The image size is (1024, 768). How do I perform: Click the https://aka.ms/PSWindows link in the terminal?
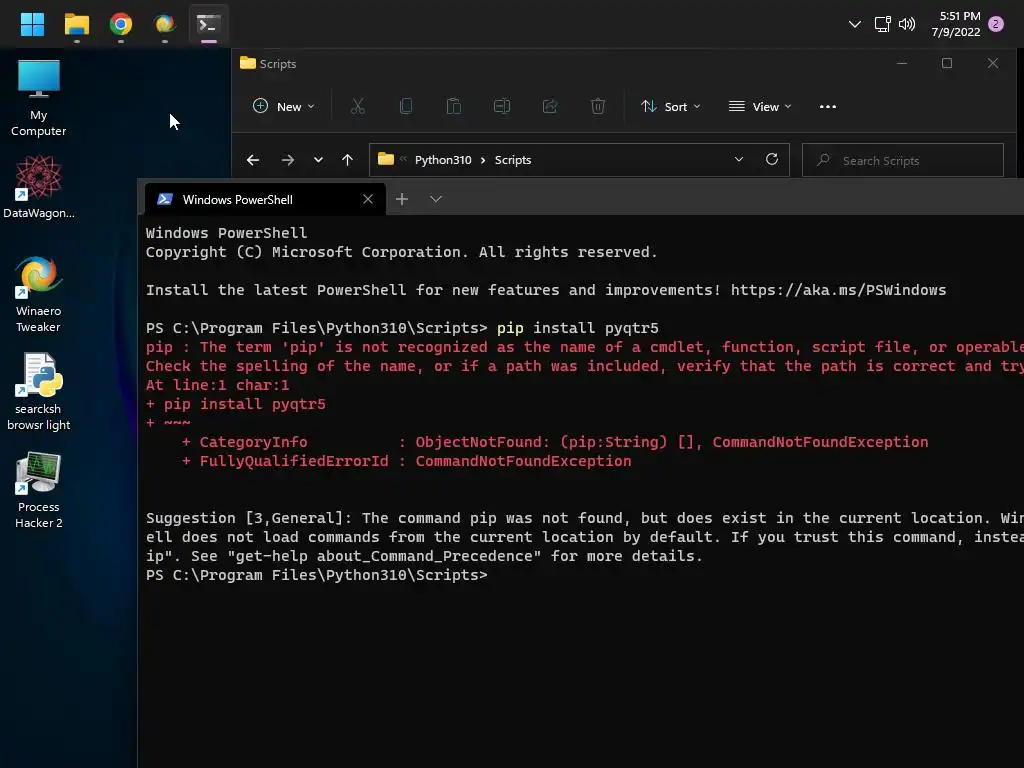coord(839,290)
